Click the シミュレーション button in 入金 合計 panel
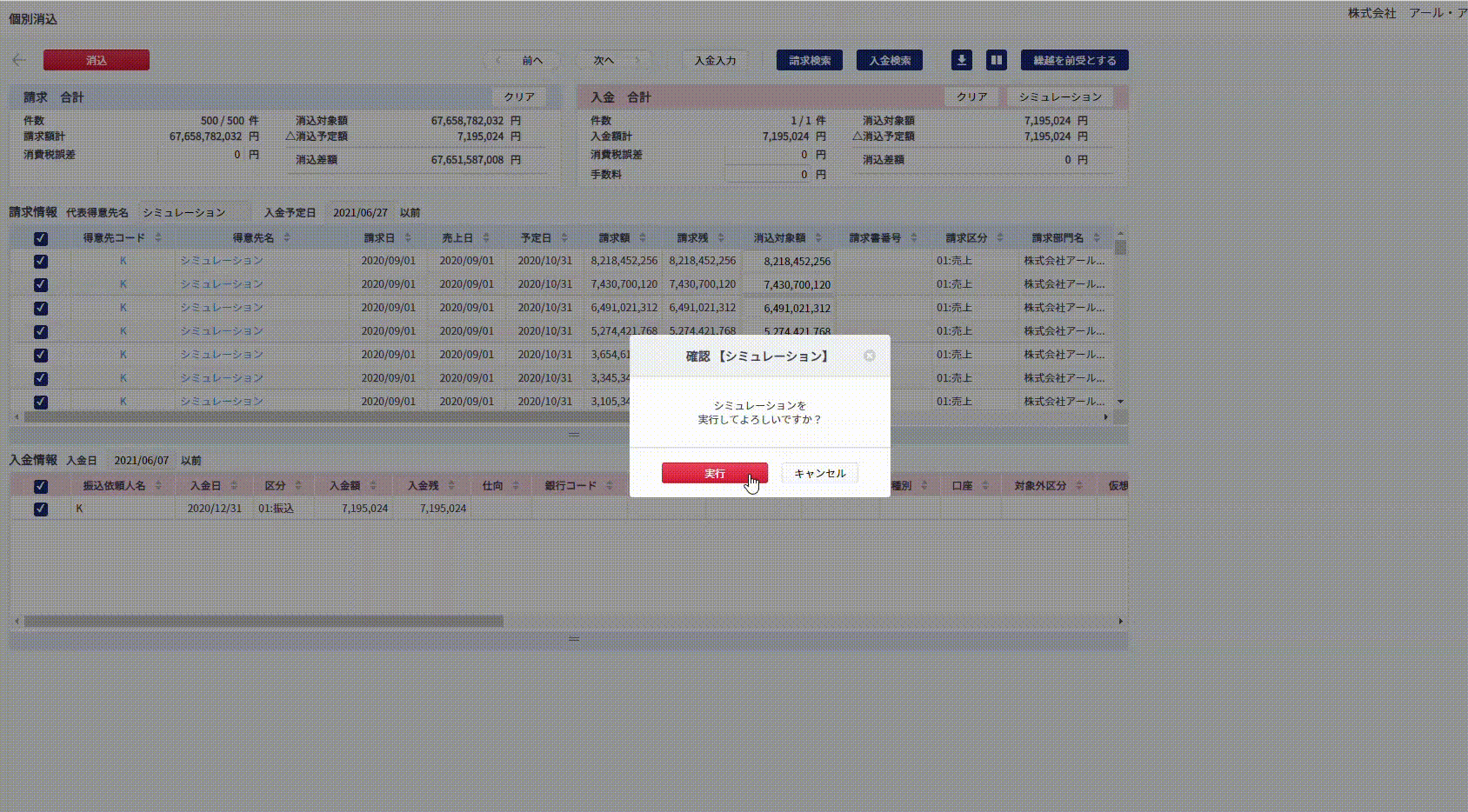Image resolution: width=1468 pixels, height=812 pixels. [1060, 97]
